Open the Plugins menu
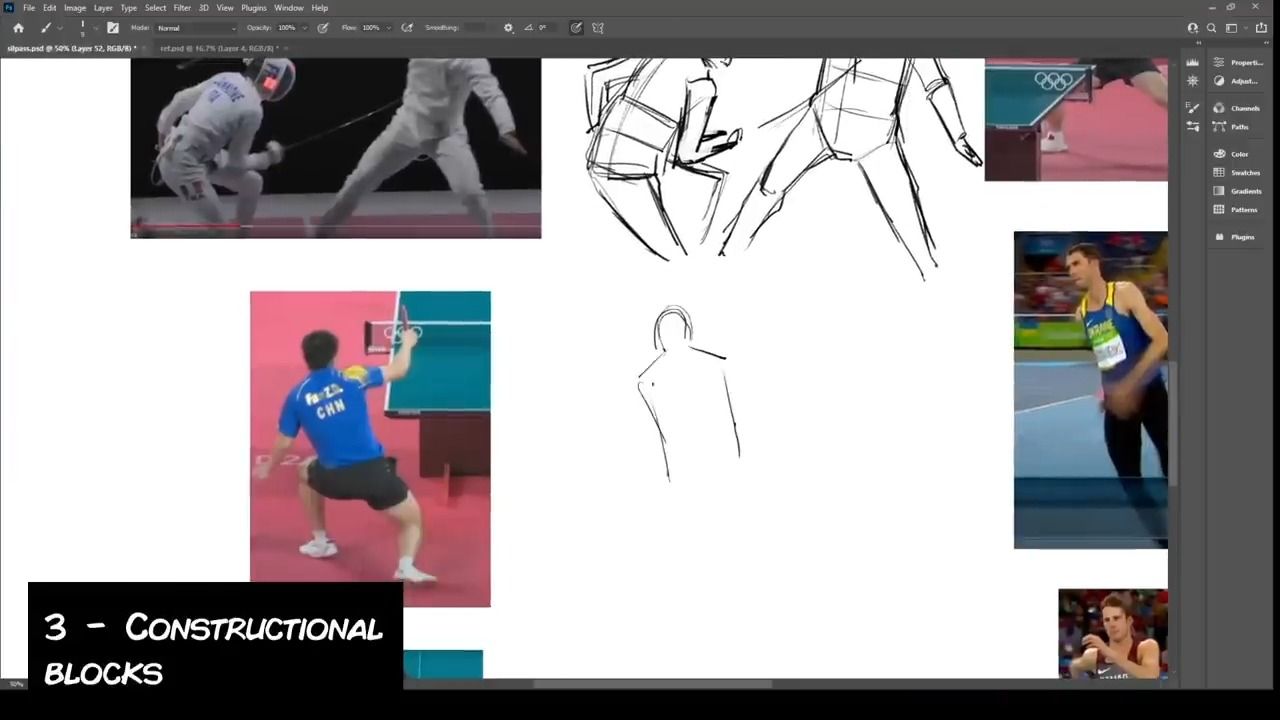This screenshot has width=1280, height=720. [254, 8]
